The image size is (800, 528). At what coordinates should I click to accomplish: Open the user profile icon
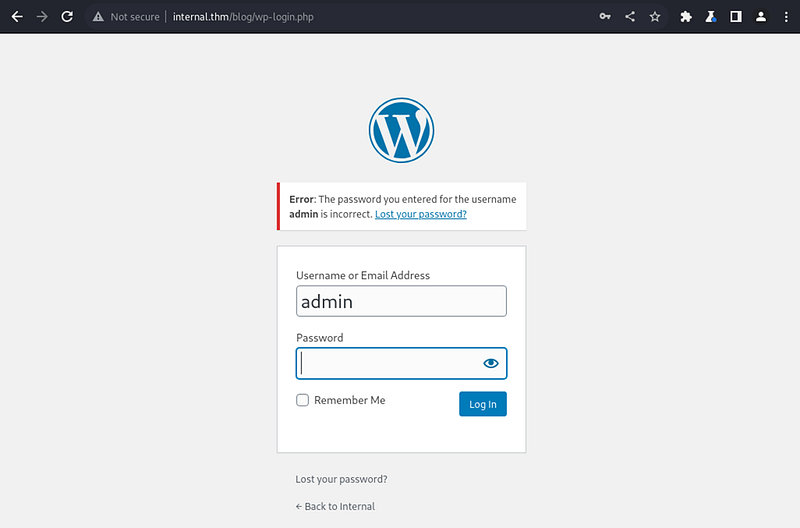[x=761, y=17]
